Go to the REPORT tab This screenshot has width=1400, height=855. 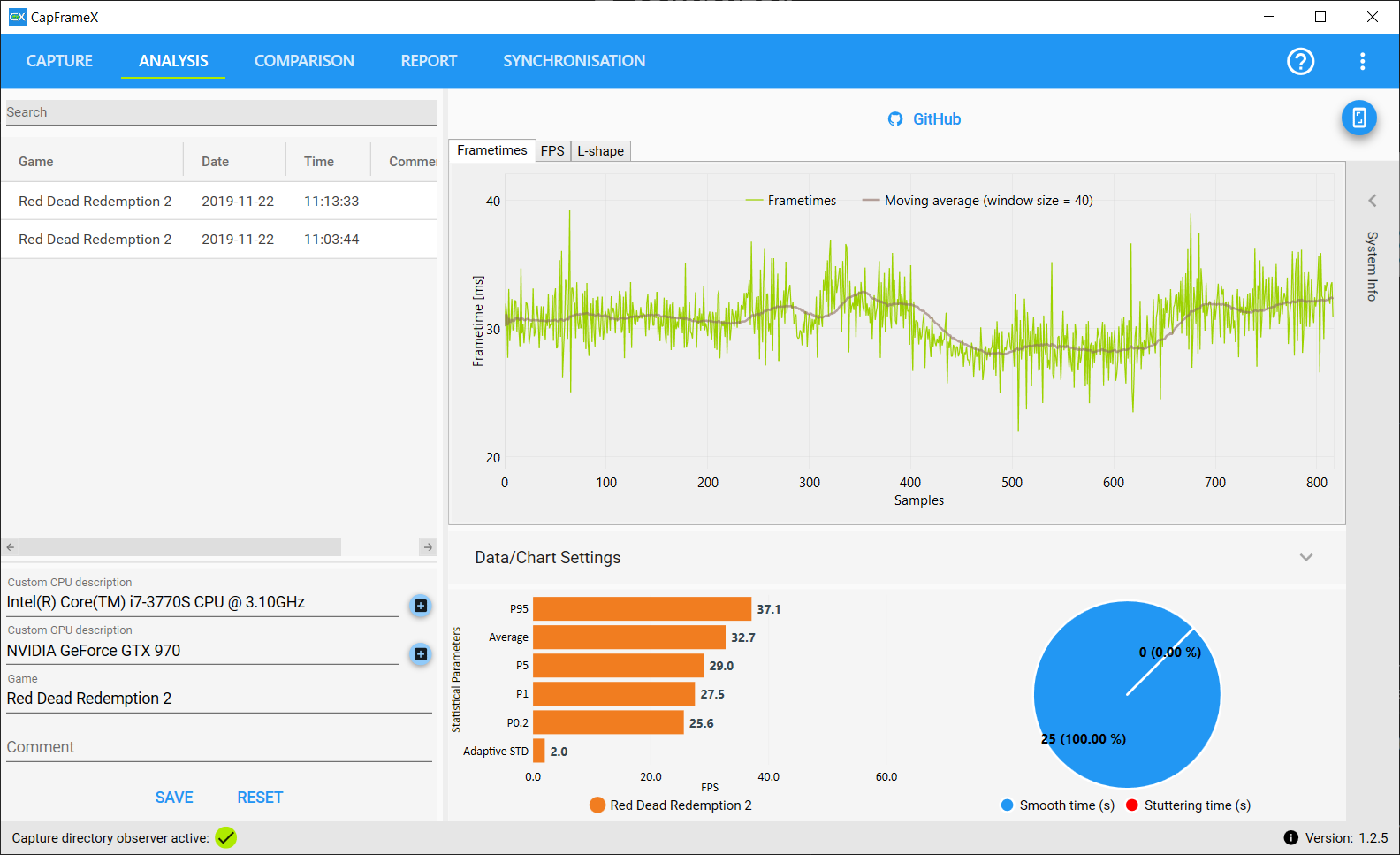pos(429,61)
